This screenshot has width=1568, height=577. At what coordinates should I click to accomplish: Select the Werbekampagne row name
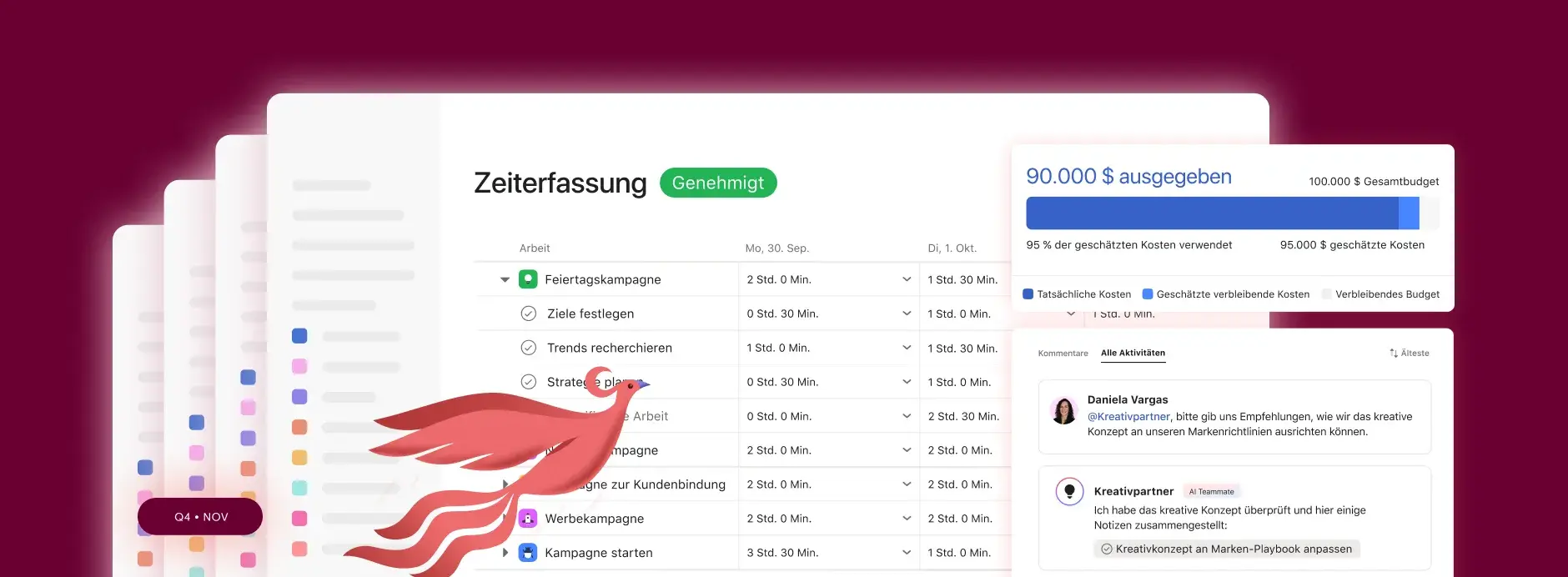[595, 519]
